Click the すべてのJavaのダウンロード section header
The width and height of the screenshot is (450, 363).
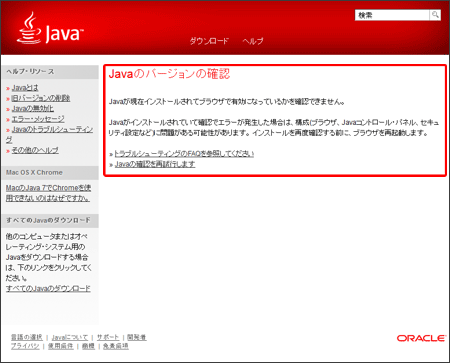(50, 220)
